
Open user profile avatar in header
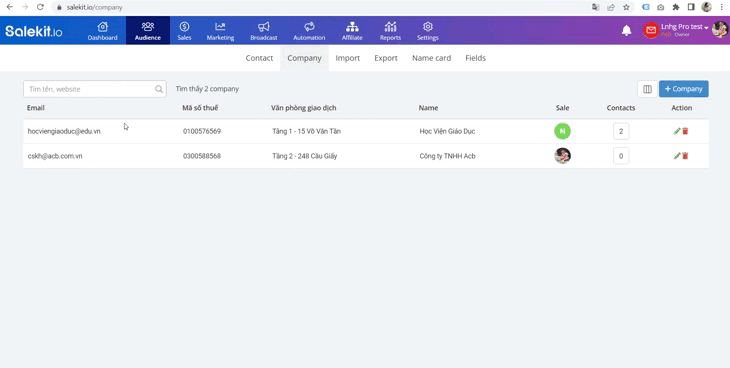(x=720, y=29)
